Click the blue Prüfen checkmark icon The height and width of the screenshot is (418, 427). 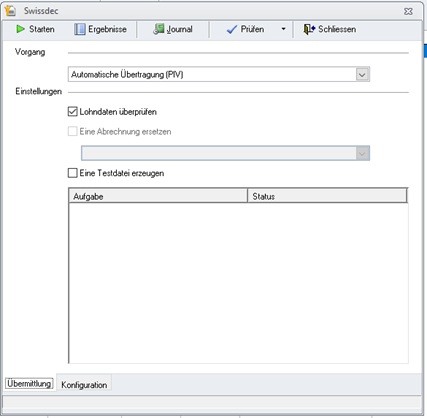[x=232, y=30]
